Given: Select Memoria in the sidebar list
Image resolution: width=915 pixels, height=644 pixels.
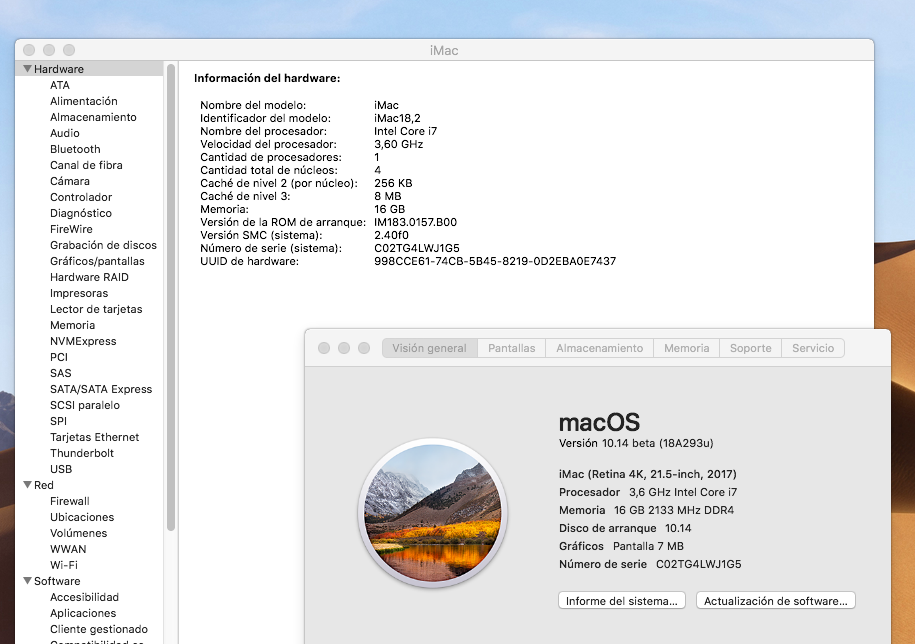Looking at the screenshot, I should 72,325.
